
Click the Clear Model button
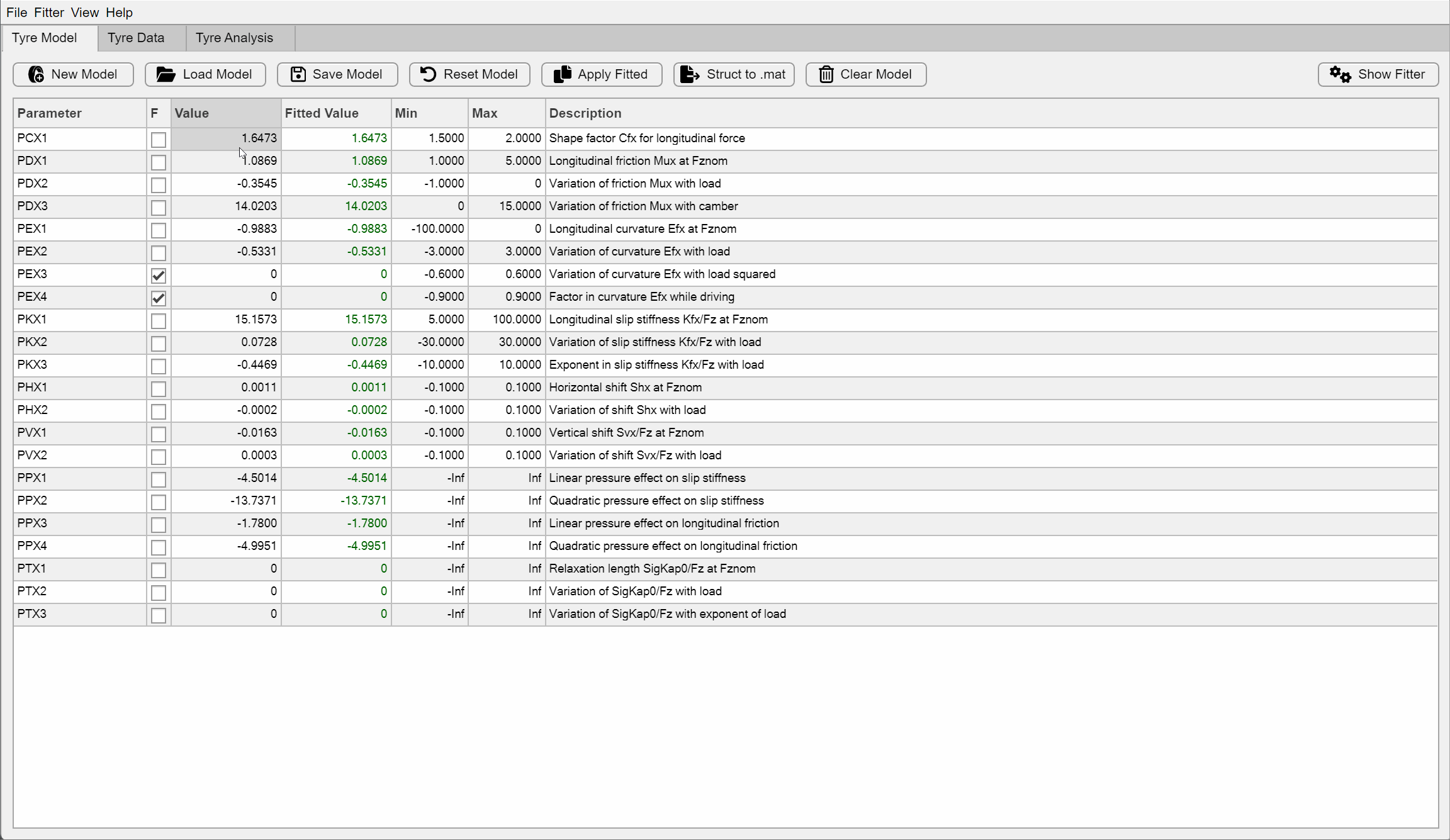point(865,74)
